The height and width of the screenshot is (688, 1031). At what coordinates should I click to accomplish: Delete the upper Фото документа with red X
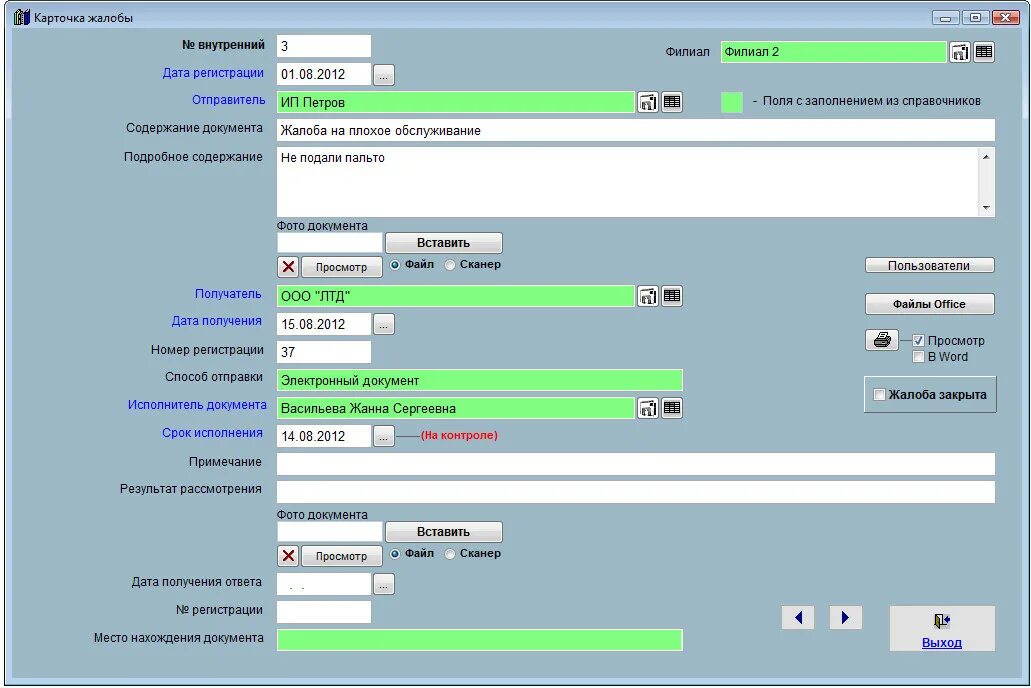[288, 266]
